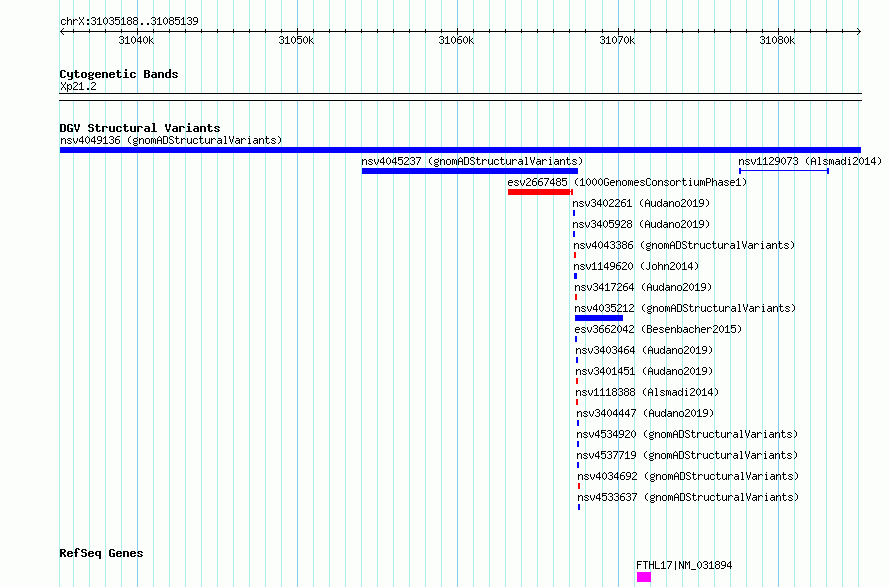Open nsv3417264 Audano2019 label
The width and height of the screenshot is (890, 587).
[x=643, y=287]
